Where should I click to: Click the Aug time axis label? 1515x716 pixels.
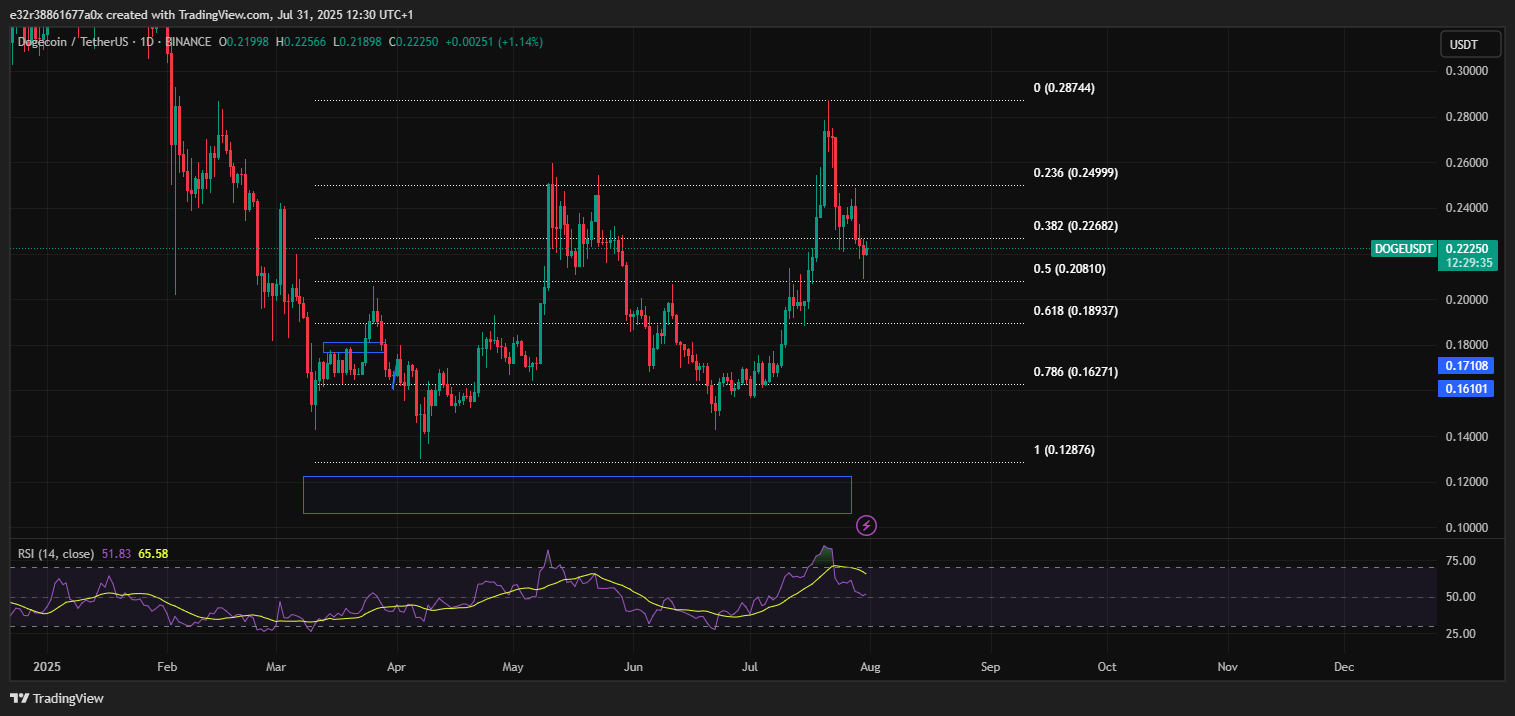point(869,666)
